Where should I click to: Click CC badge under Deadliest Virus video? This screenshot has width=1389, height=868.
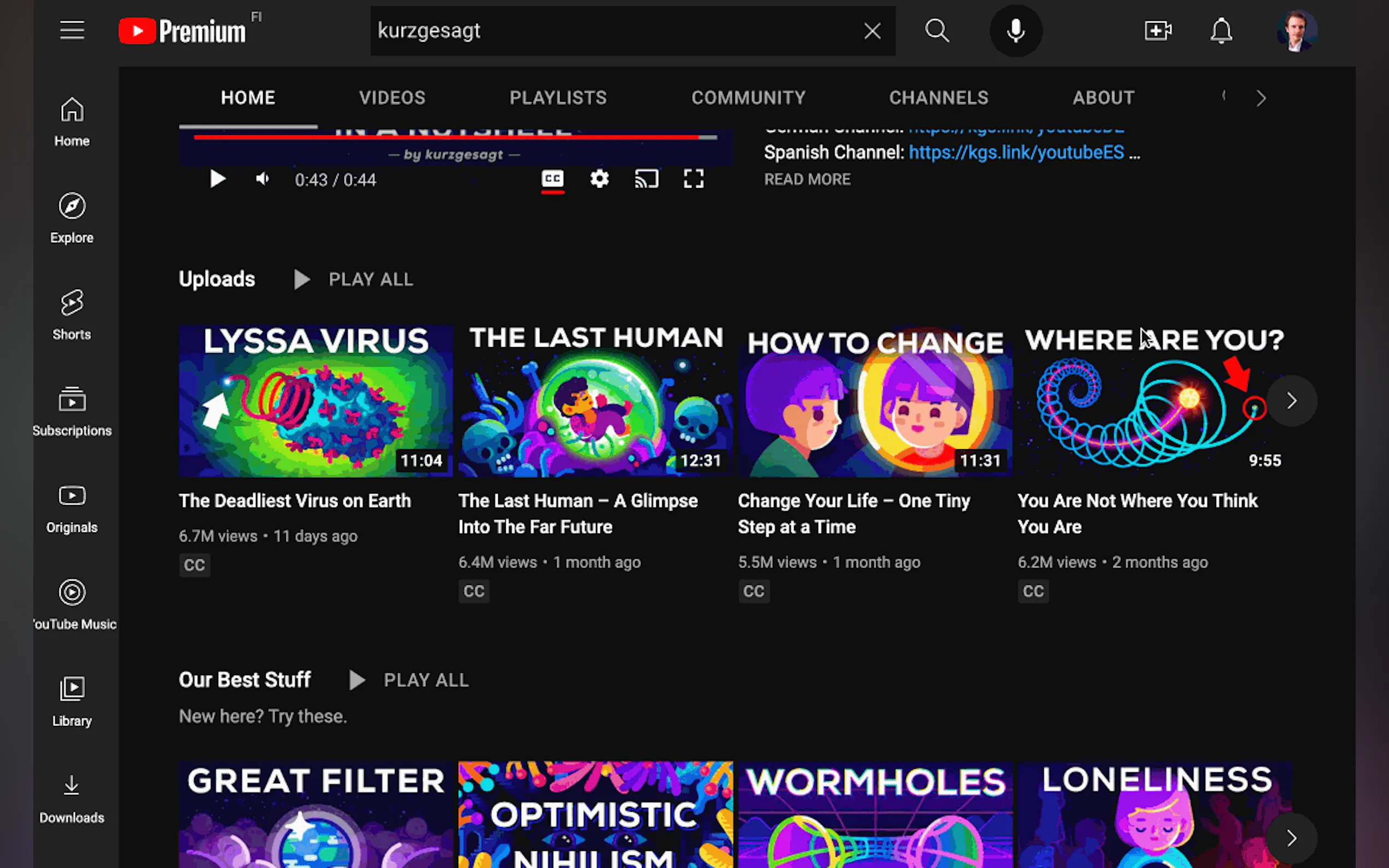(x=194, y=565)
